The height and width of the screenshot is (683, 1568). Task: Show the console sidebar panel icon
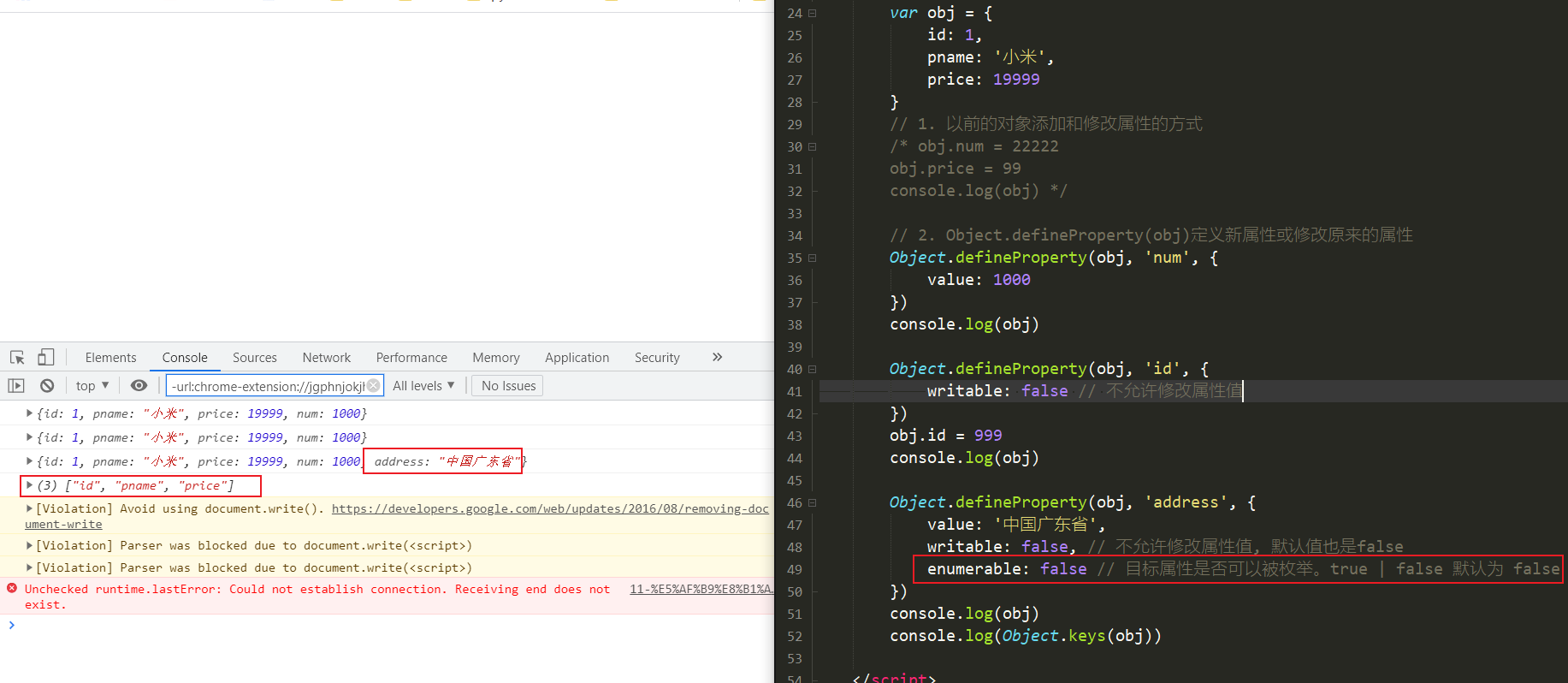[x=16, y=386]
